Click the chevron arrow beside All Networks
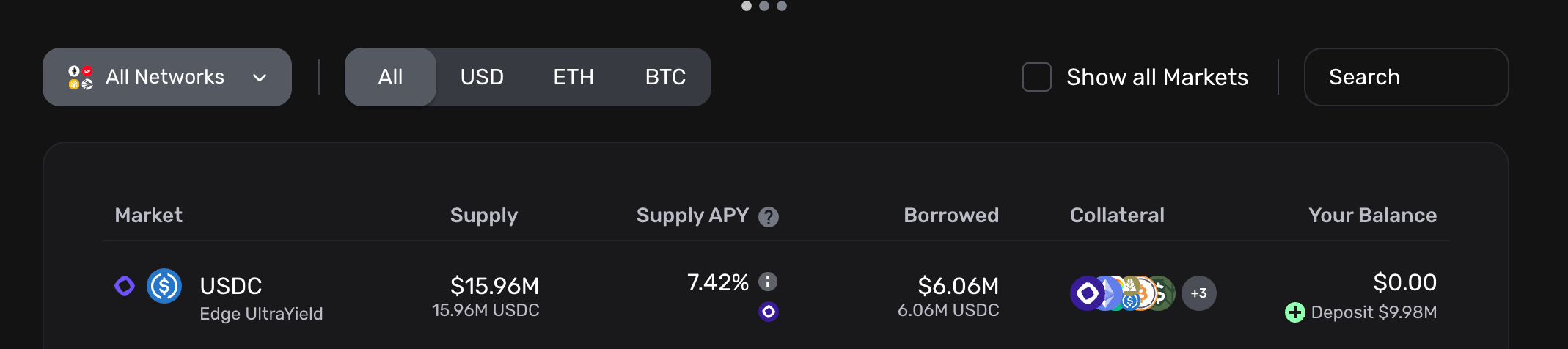The image size is (1568, 349). coord(260,78)
